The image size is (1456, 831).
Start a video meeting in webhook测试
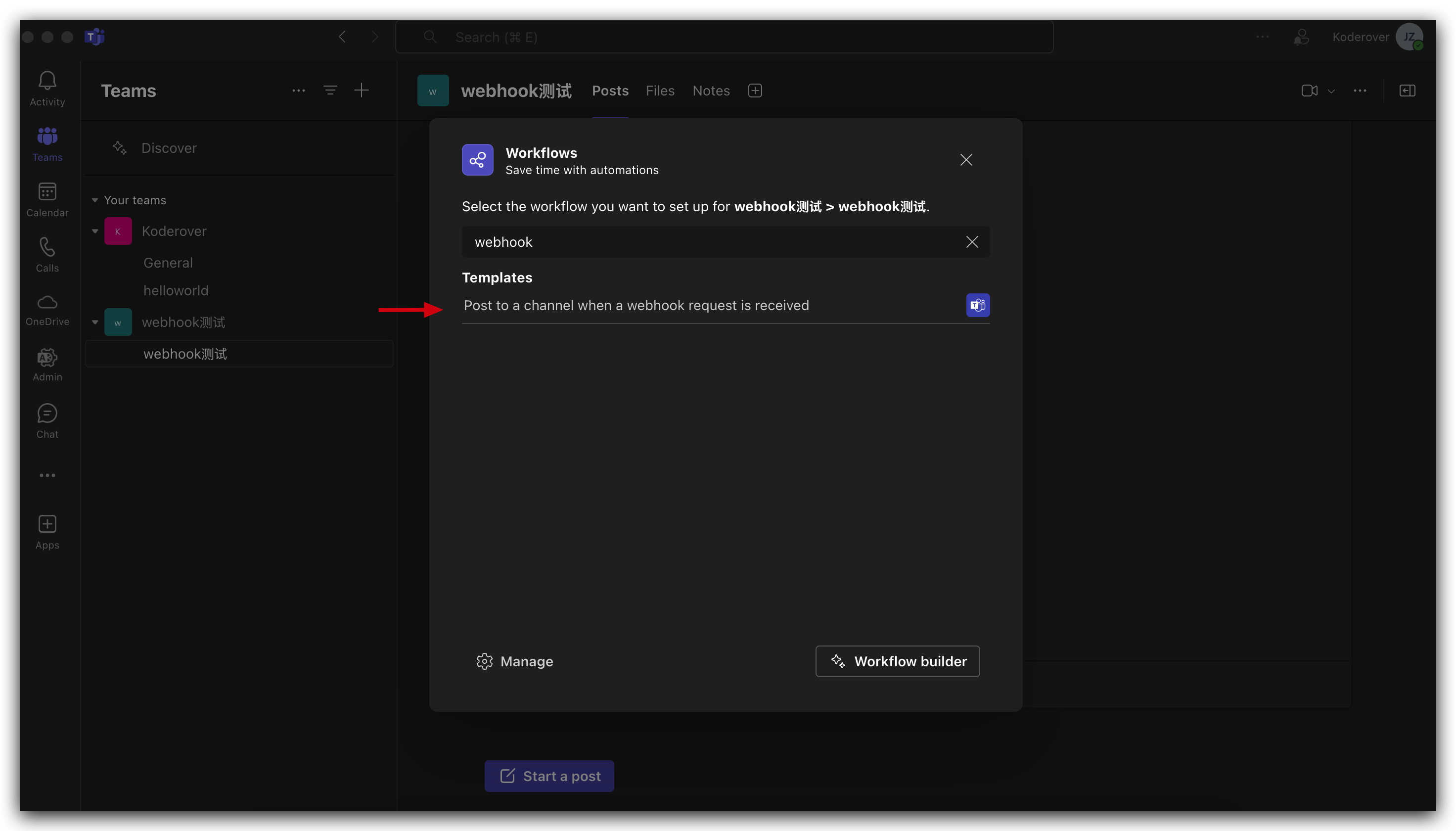1309,90
